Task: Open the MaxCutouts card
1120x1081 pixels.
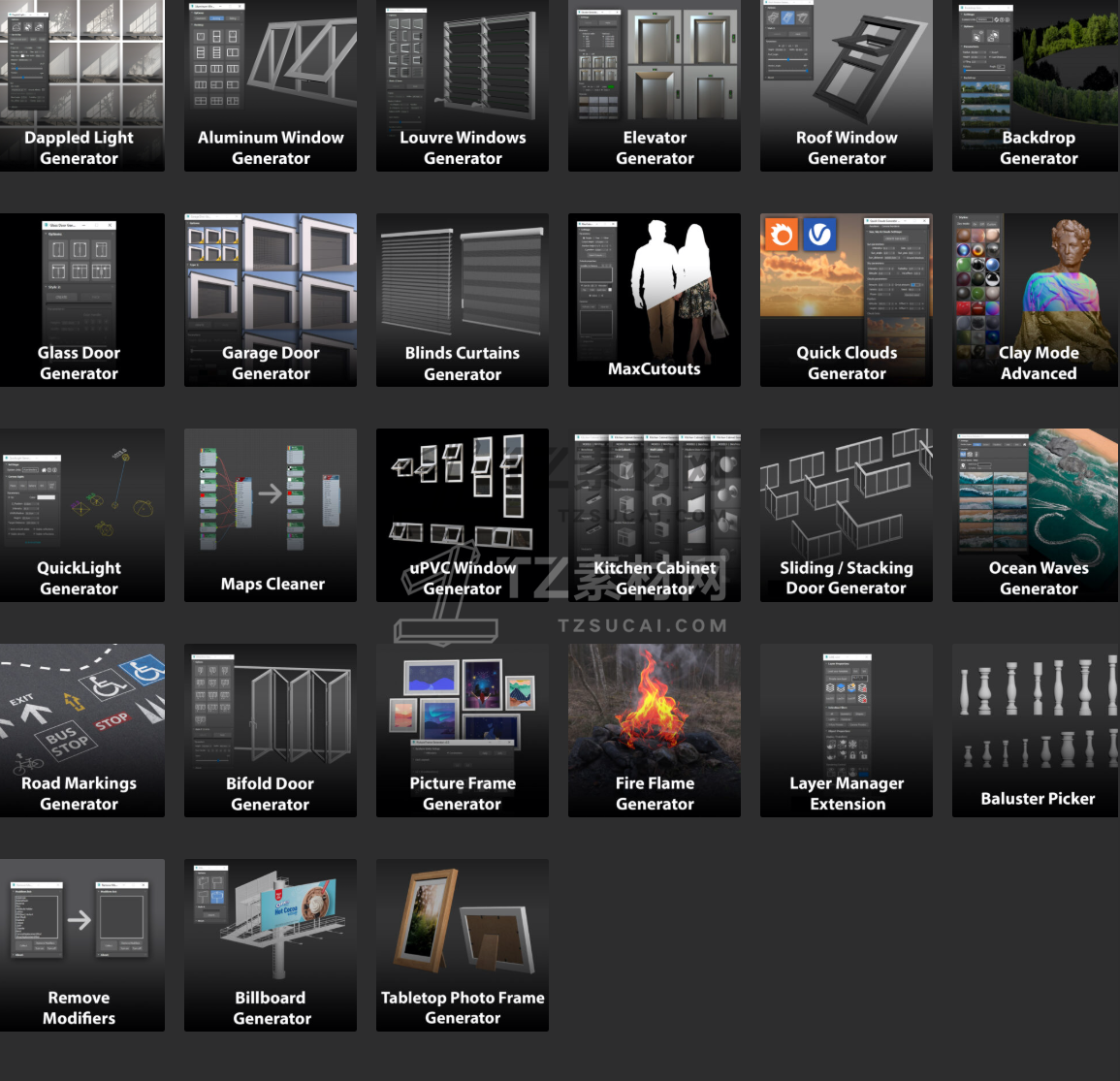Action: [655, 300]
